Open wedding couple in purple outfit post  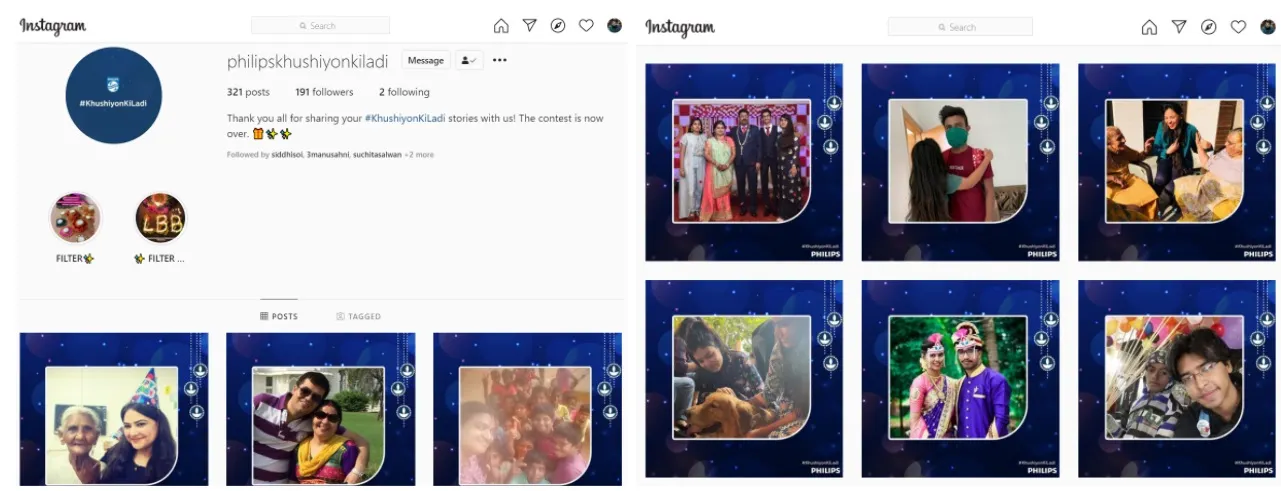tap(960, 378)
